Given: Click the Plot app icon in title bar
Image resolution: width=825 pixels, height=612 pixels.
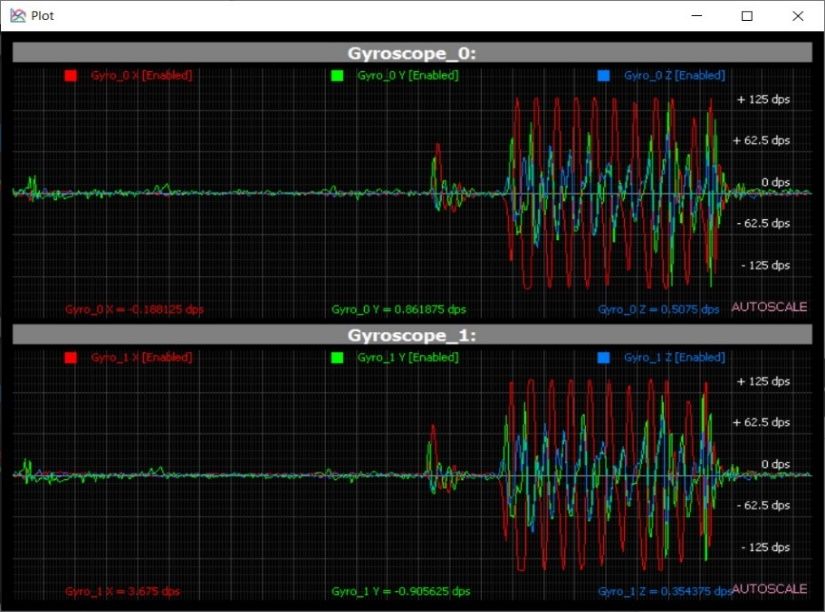Looking at the screenshot, I should point(17,15).
